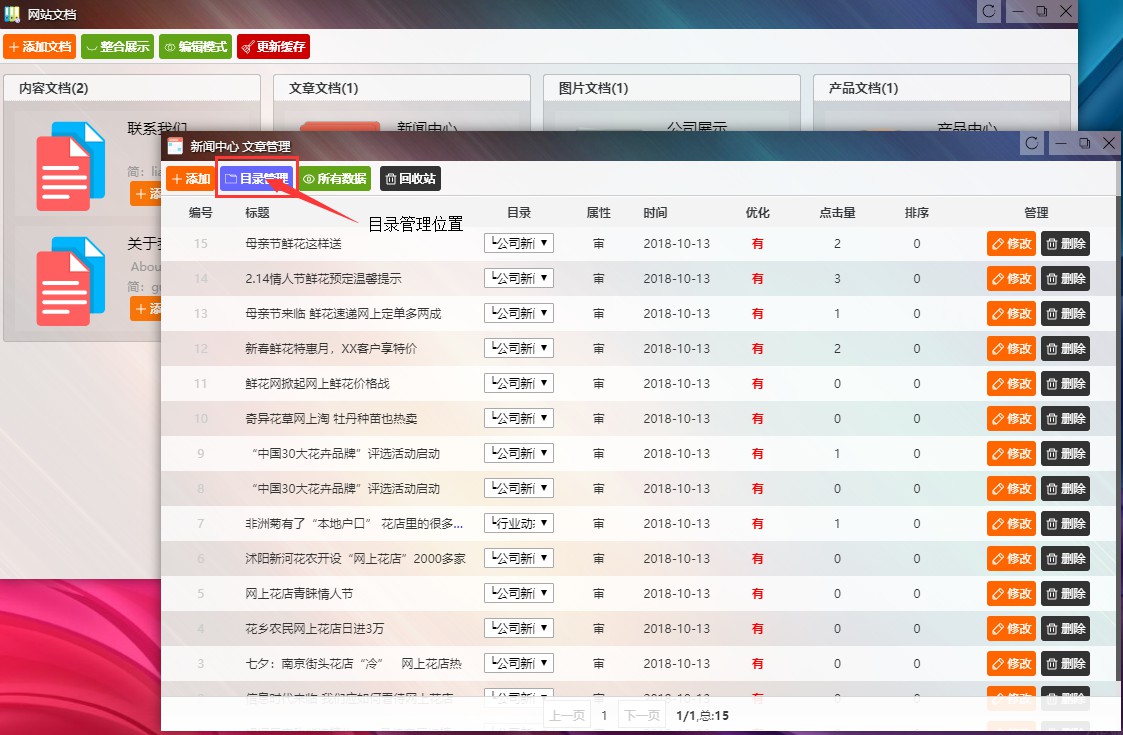Delete 沭阳新河花农开设网上花店 article
The height and width of the screenshot is (735, 1123).
pyautogui.click(x=1066, y=559)
